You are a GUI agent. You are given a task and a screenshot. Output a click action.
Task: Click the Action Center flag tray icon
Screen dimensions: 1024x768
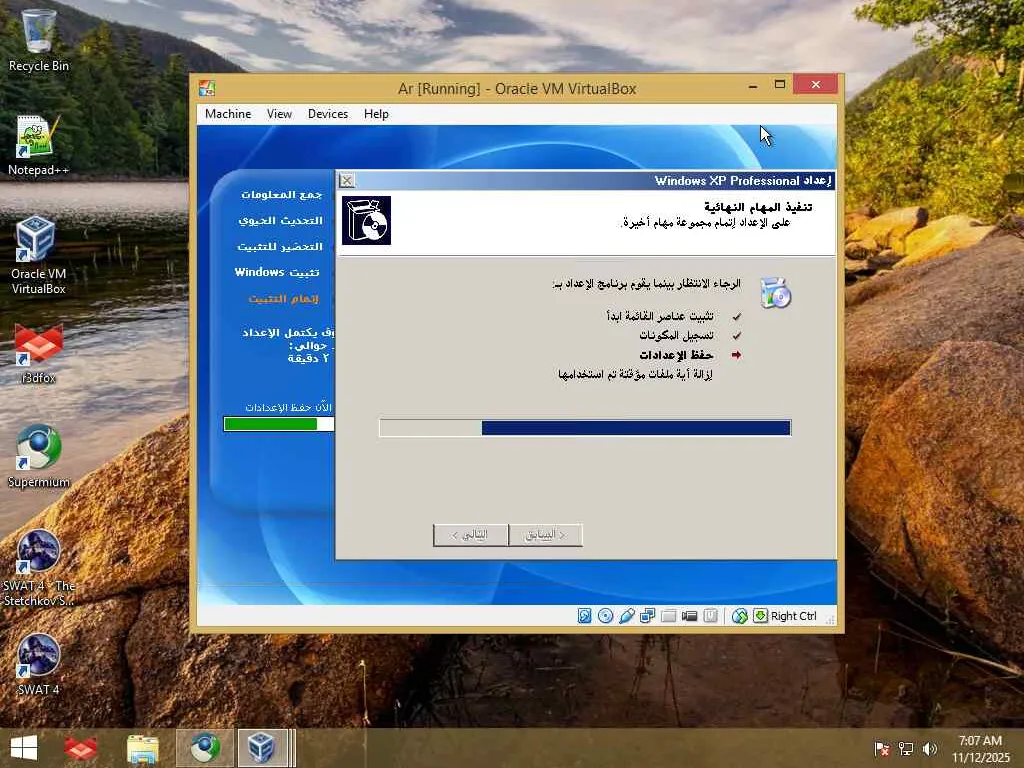882,749
